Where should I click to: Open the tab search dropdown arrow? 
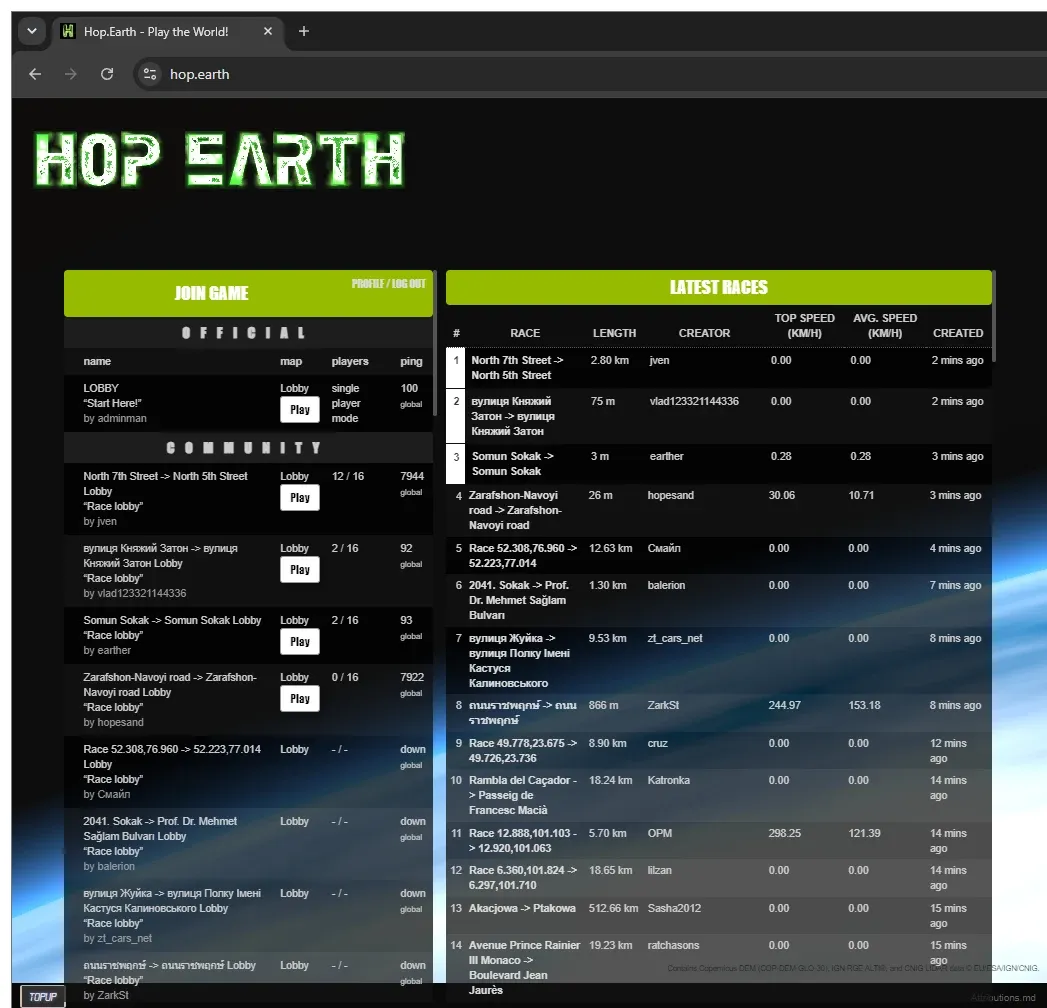click(31, 31)
